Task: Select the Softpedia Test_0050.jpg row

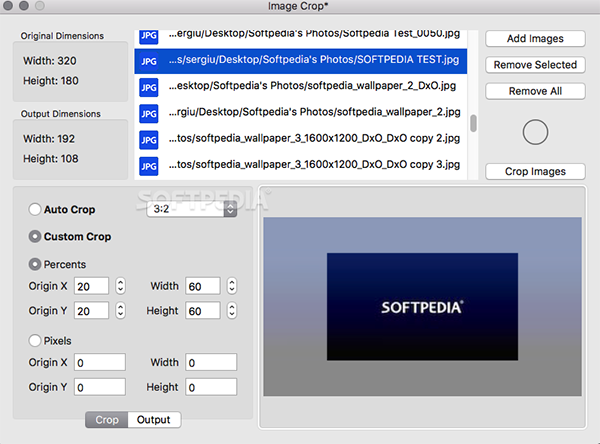Action: (301, 39)
